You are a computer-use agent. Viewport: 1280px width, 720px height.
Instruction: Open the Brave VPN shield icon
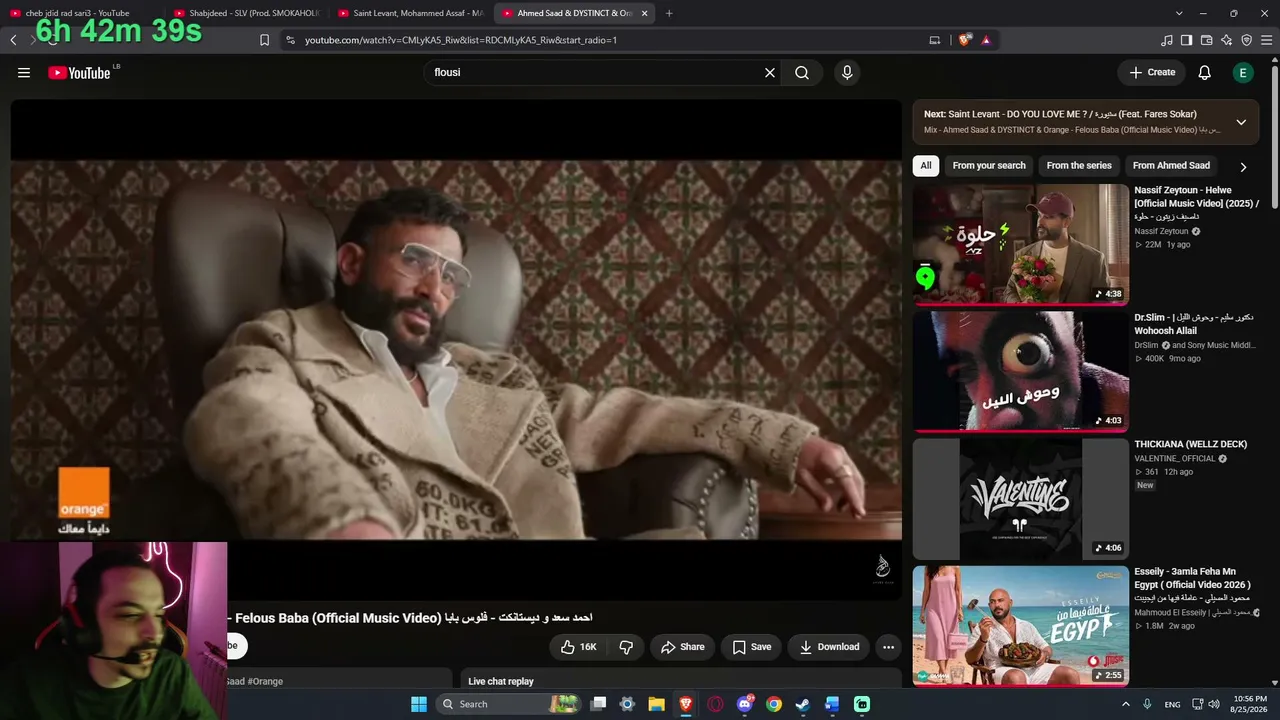click(x=1246, y=40)
